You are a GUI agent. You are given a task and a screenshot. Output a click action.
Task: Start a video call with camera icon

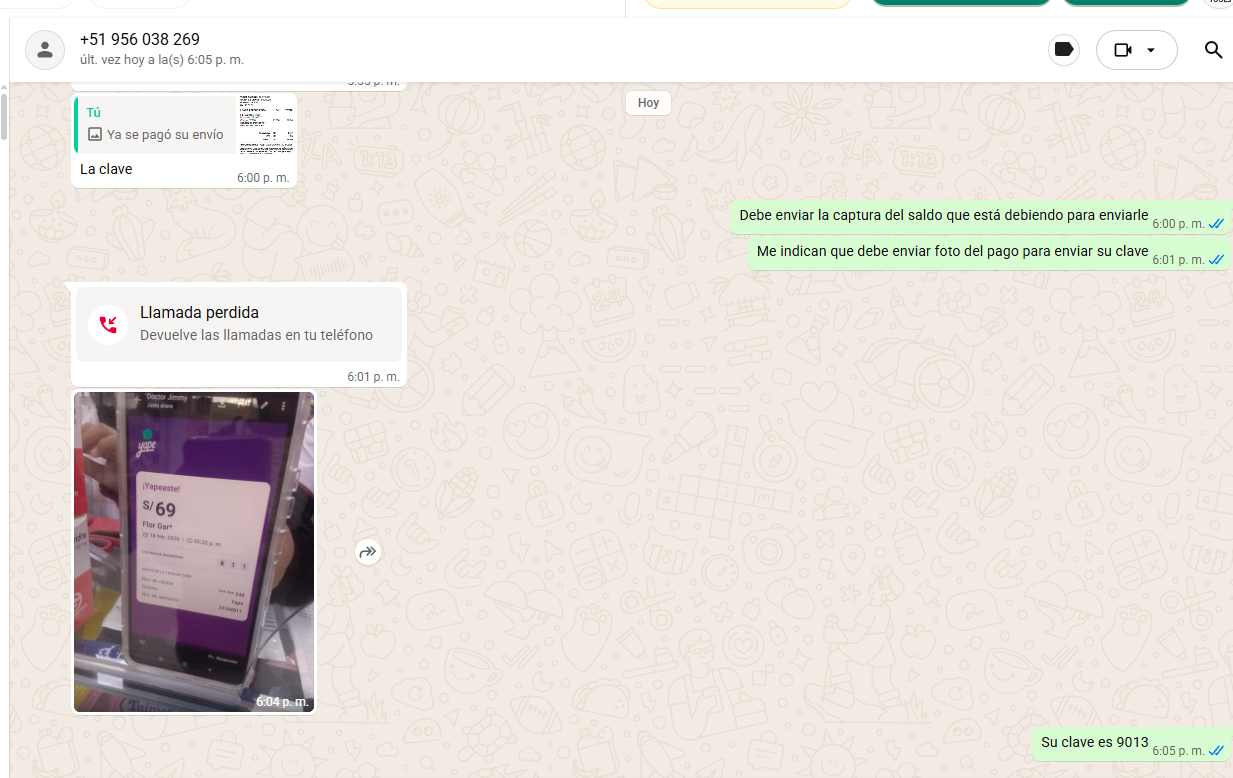(x=1123, y=50)
